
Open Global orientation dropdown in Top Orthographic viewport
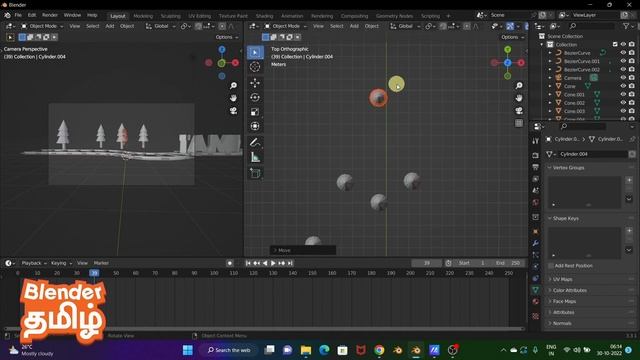click(405, 26)
